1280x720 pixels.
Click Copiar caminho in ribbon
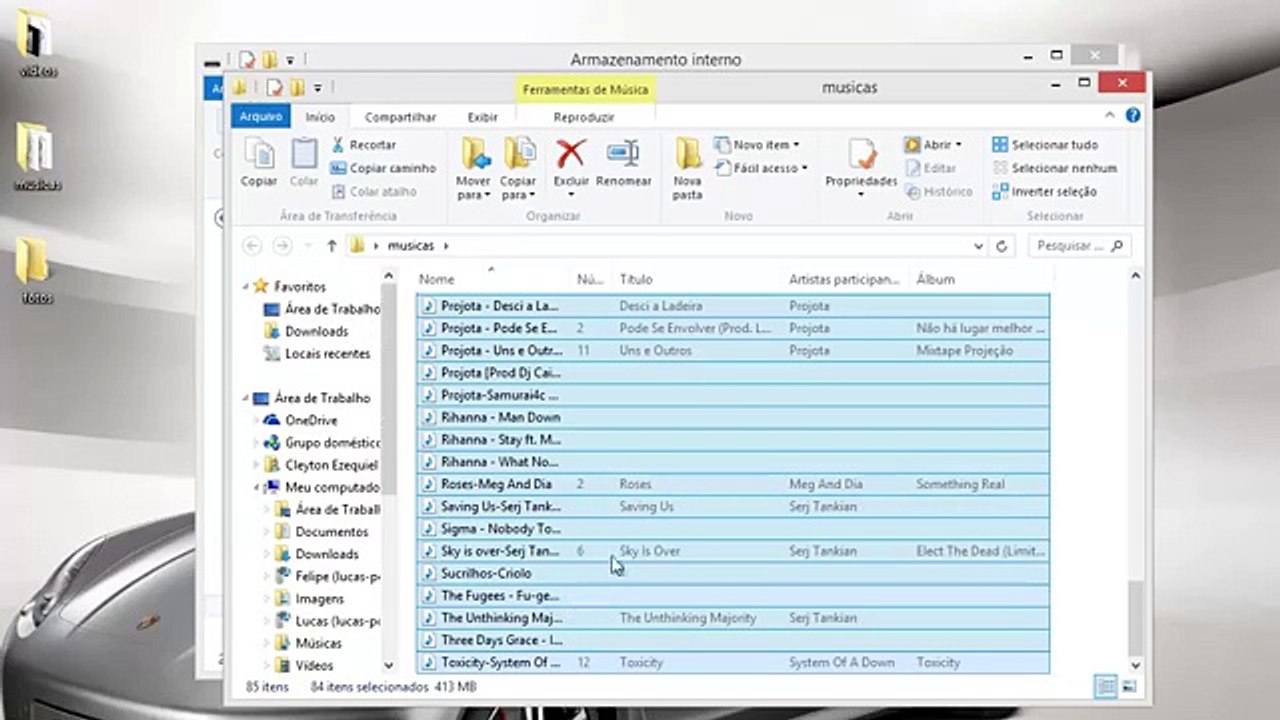click(x=383, y=168)
